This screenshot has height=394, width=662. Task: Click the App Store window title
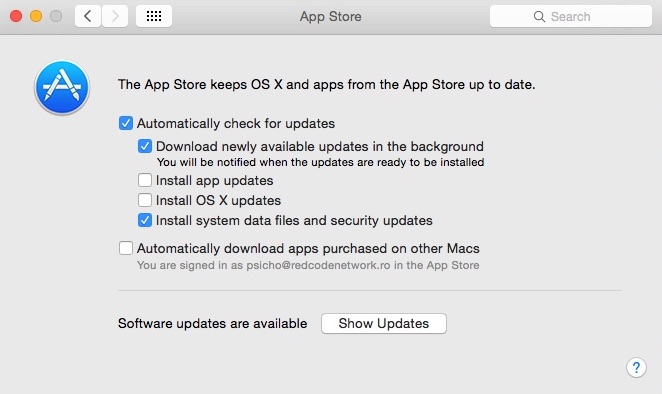(331, 16)
